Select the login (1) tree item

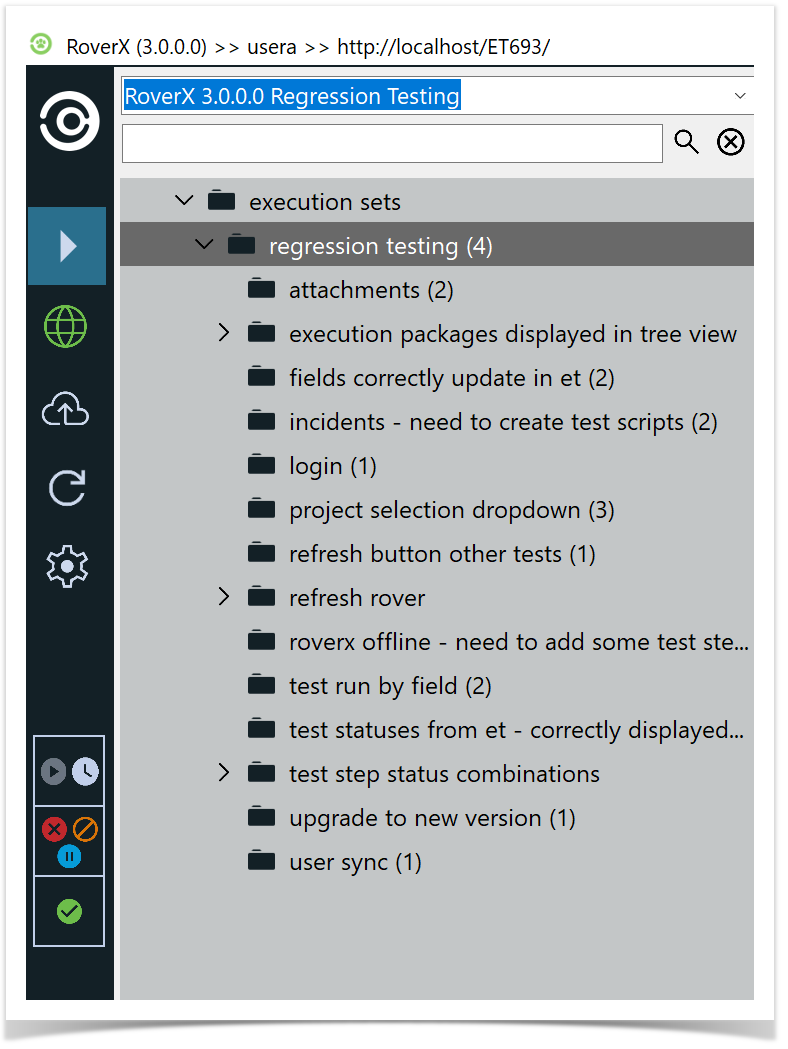click(332, 466)
